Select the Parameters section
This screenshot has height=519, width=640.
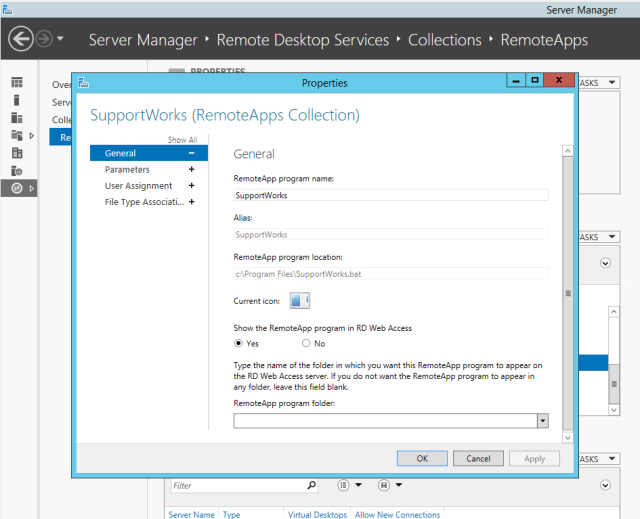coord(127,169)
